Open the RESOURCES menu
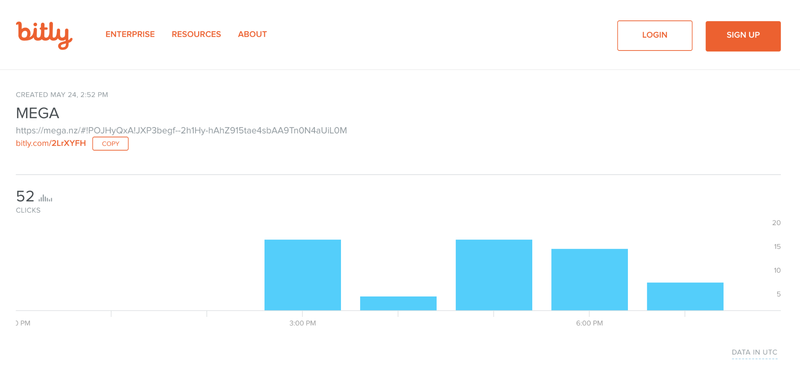Screen dimensions: 800x379 (196, 34)
